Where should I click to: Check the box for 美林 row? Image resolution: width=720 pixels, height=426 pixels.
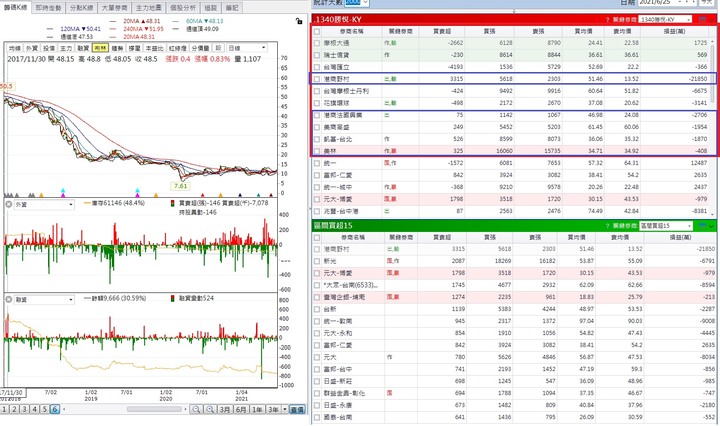point(317,151)
